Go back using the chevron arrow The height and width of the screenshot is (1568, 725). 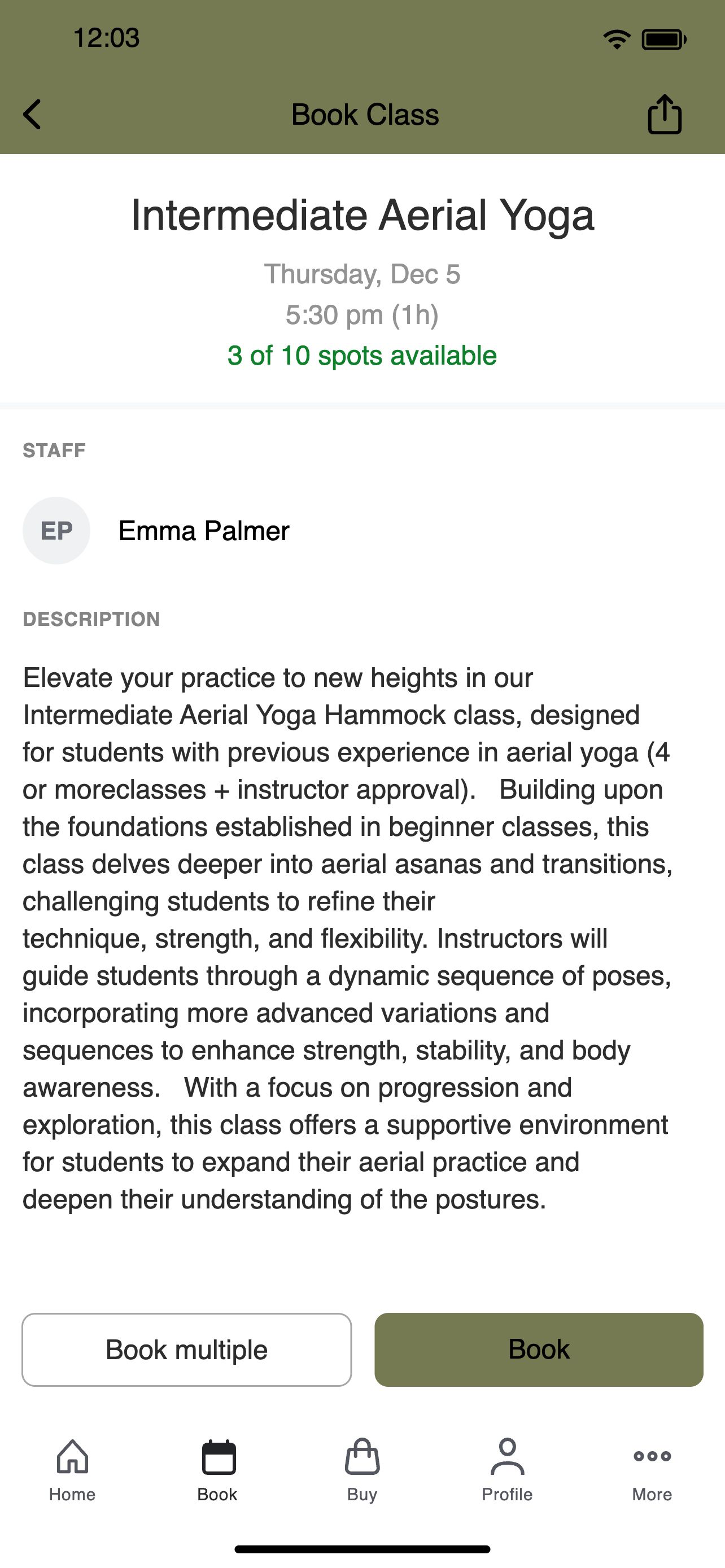pyautogui.click(x=32, y=115)
